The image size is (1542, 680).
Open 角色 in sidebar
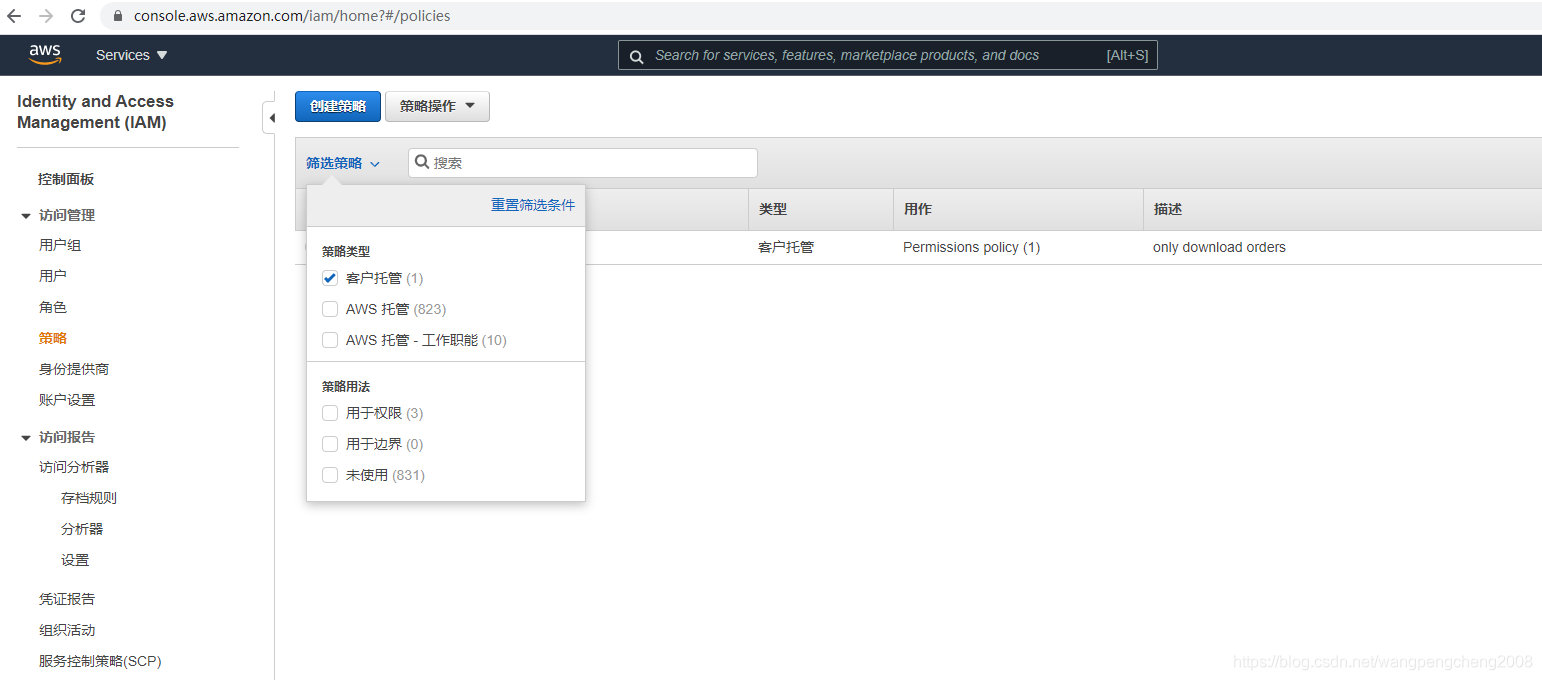pyautogui.click(x=53, y=307)
